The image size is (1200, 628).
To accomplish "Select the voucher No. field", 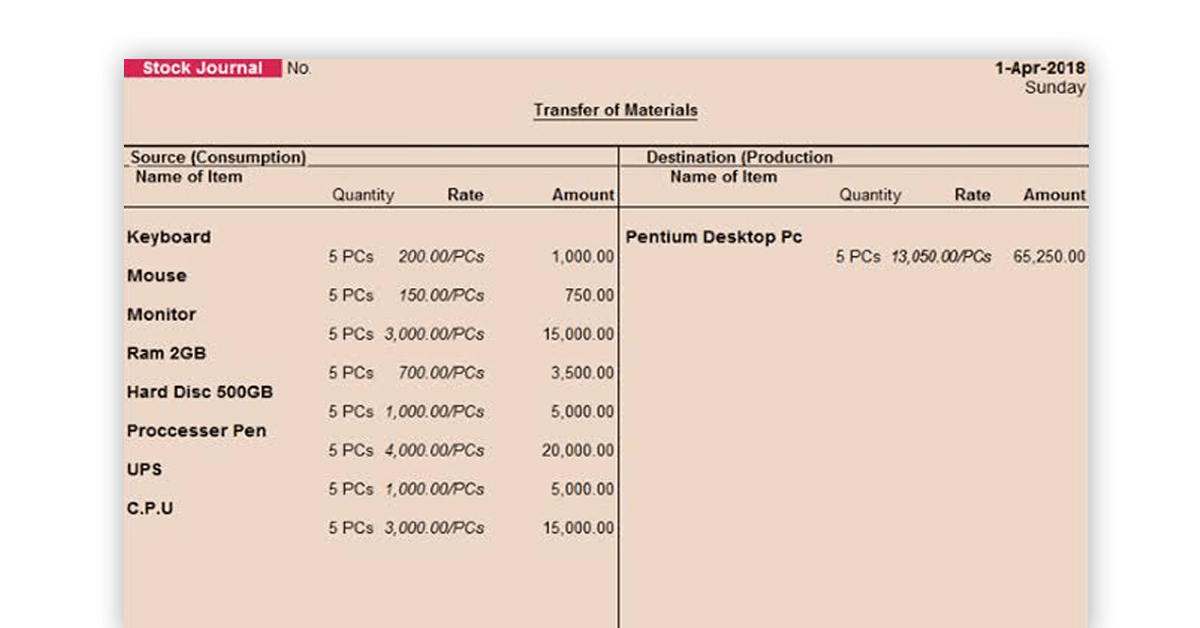I will (x=299, y=68).
